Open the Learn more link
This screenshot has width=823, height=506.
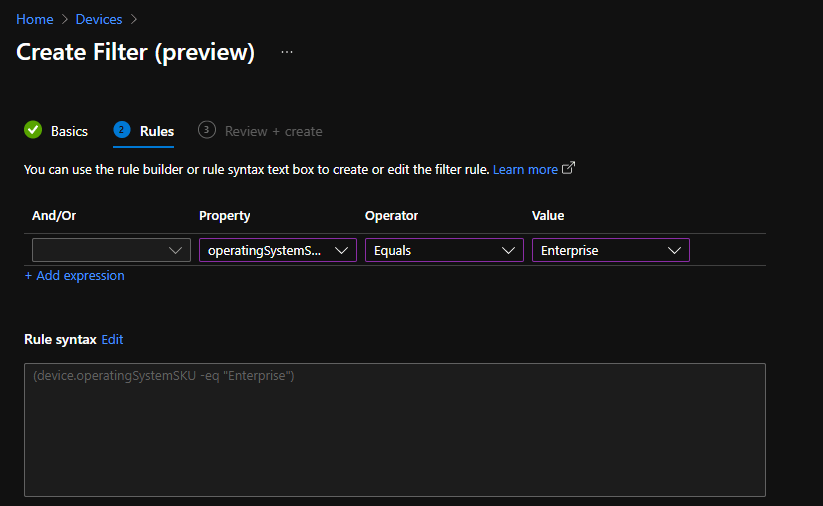click(x=525, y=170)
